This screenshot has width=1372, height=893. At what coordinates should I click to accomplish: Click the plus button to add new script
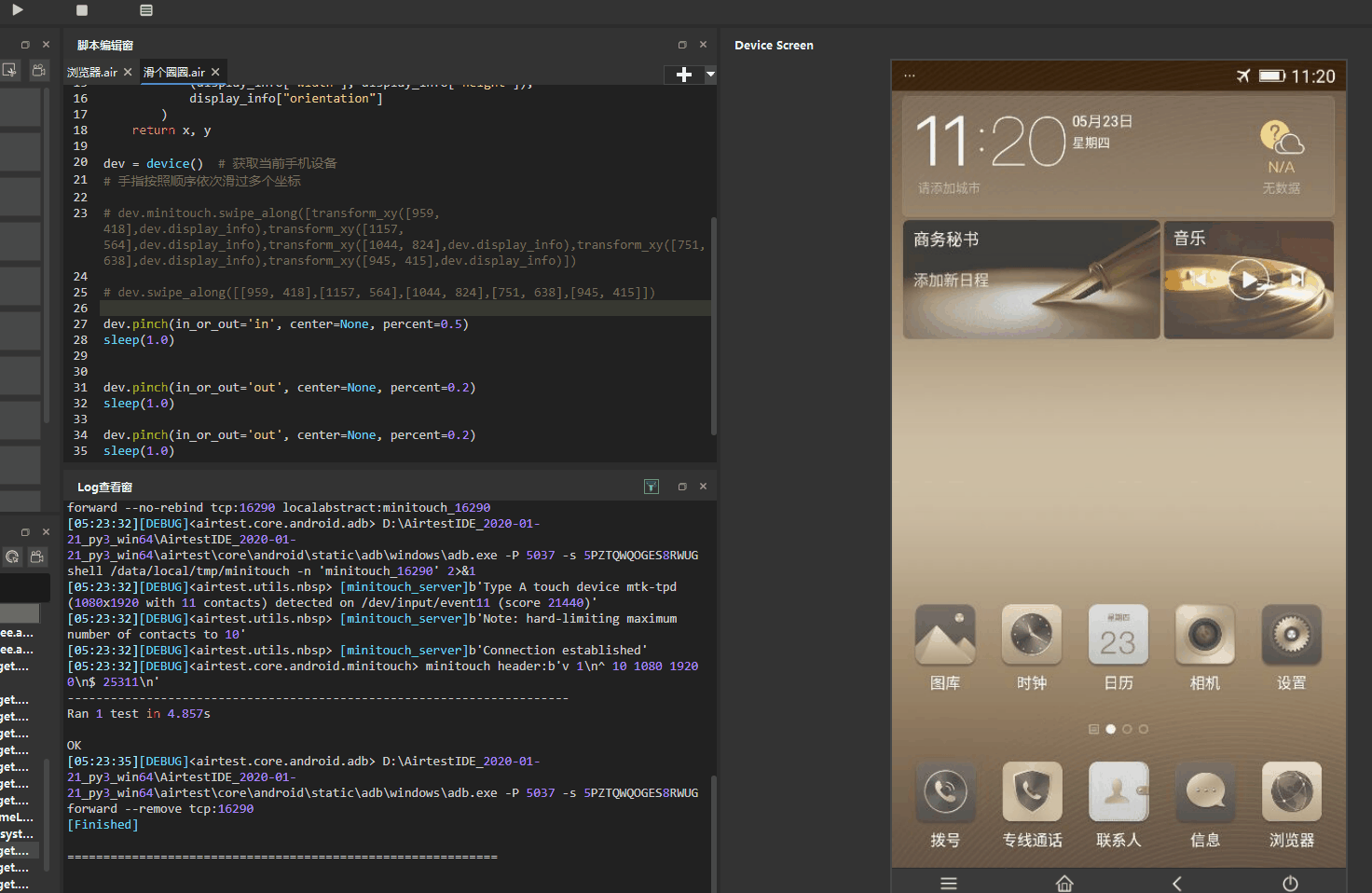click(683, 75)
